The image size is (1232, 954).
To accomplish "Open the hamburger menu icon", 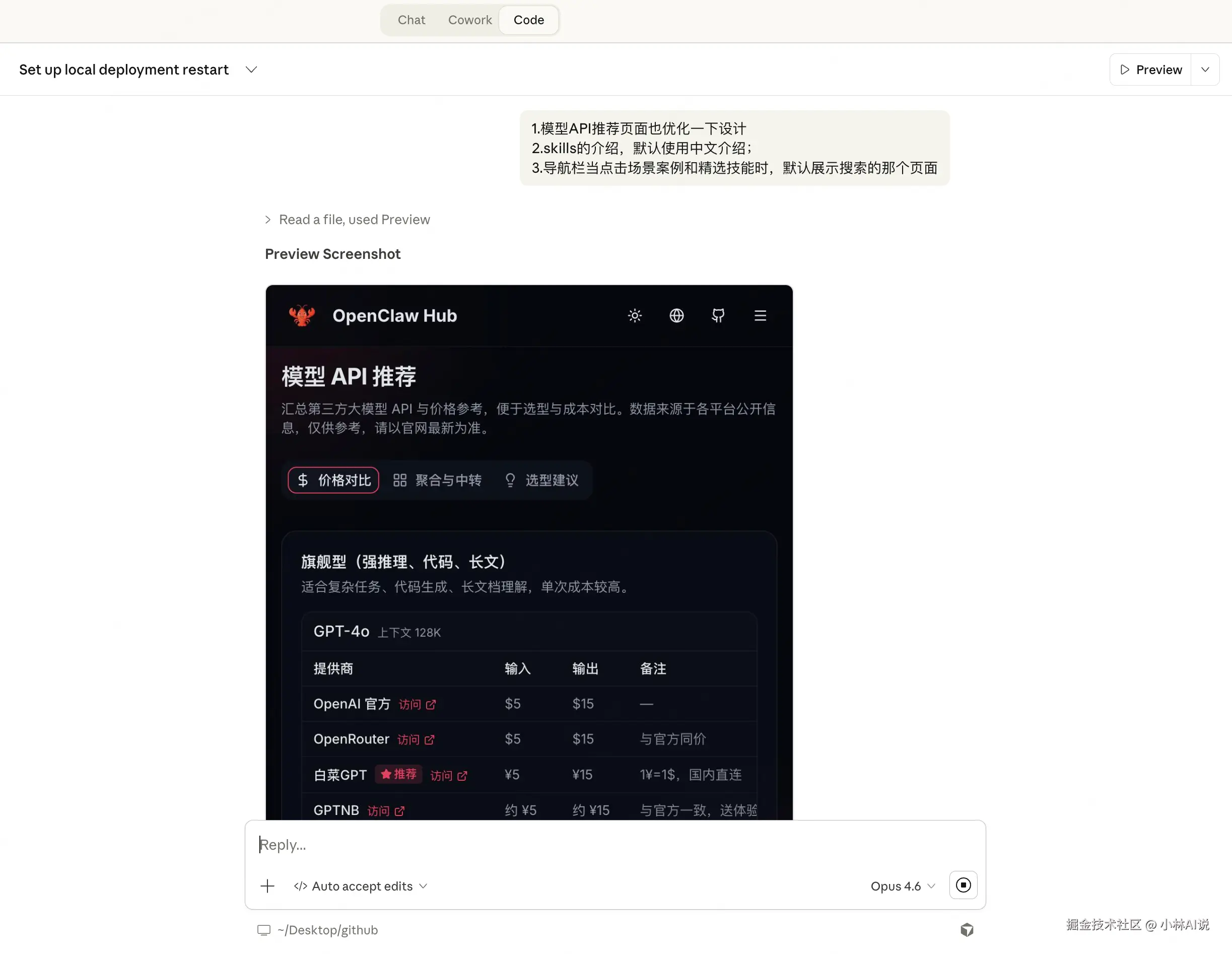I will 760,315.
